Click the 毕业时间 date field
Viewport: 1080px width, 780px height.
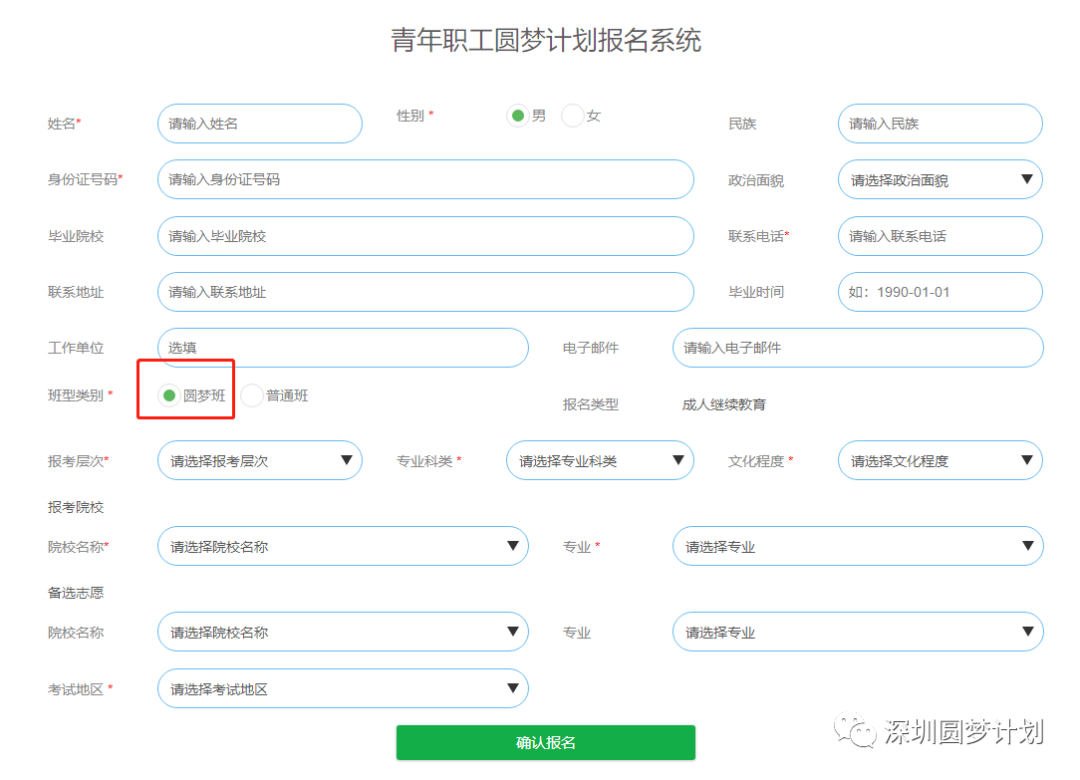tap(938, 292)
